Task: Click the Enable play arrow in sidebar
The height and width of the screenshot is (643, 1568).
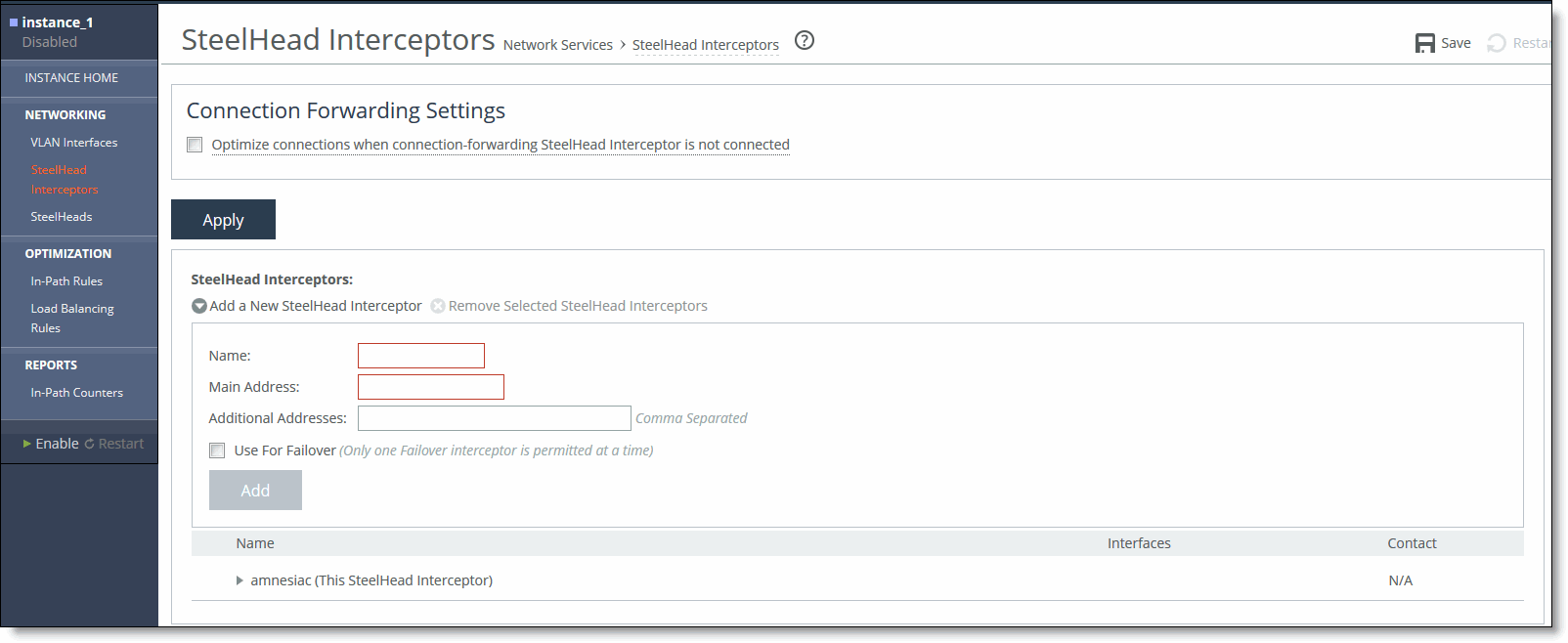Action: pos(27,444)
